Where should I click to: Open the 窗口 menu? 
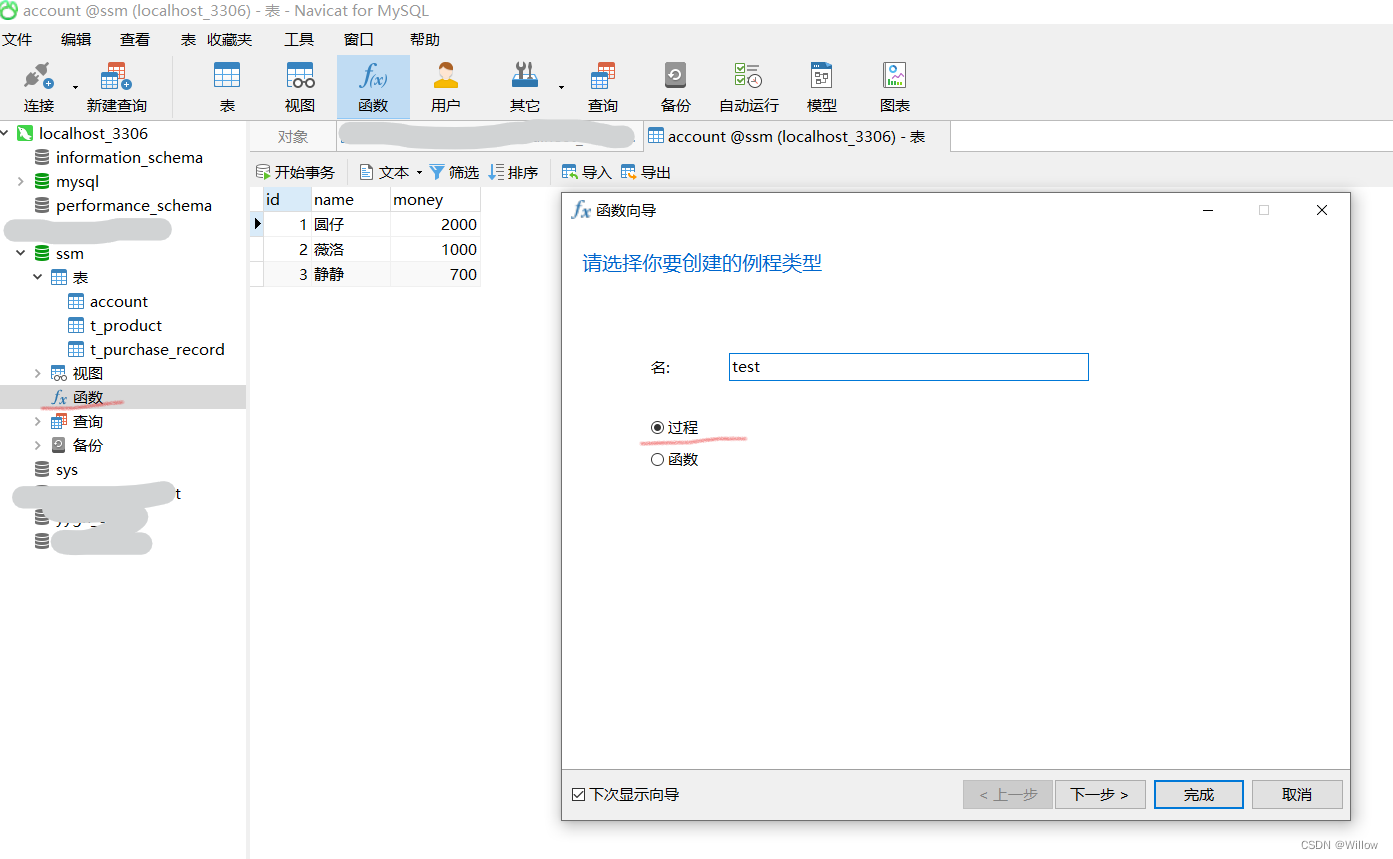(359, 40)
